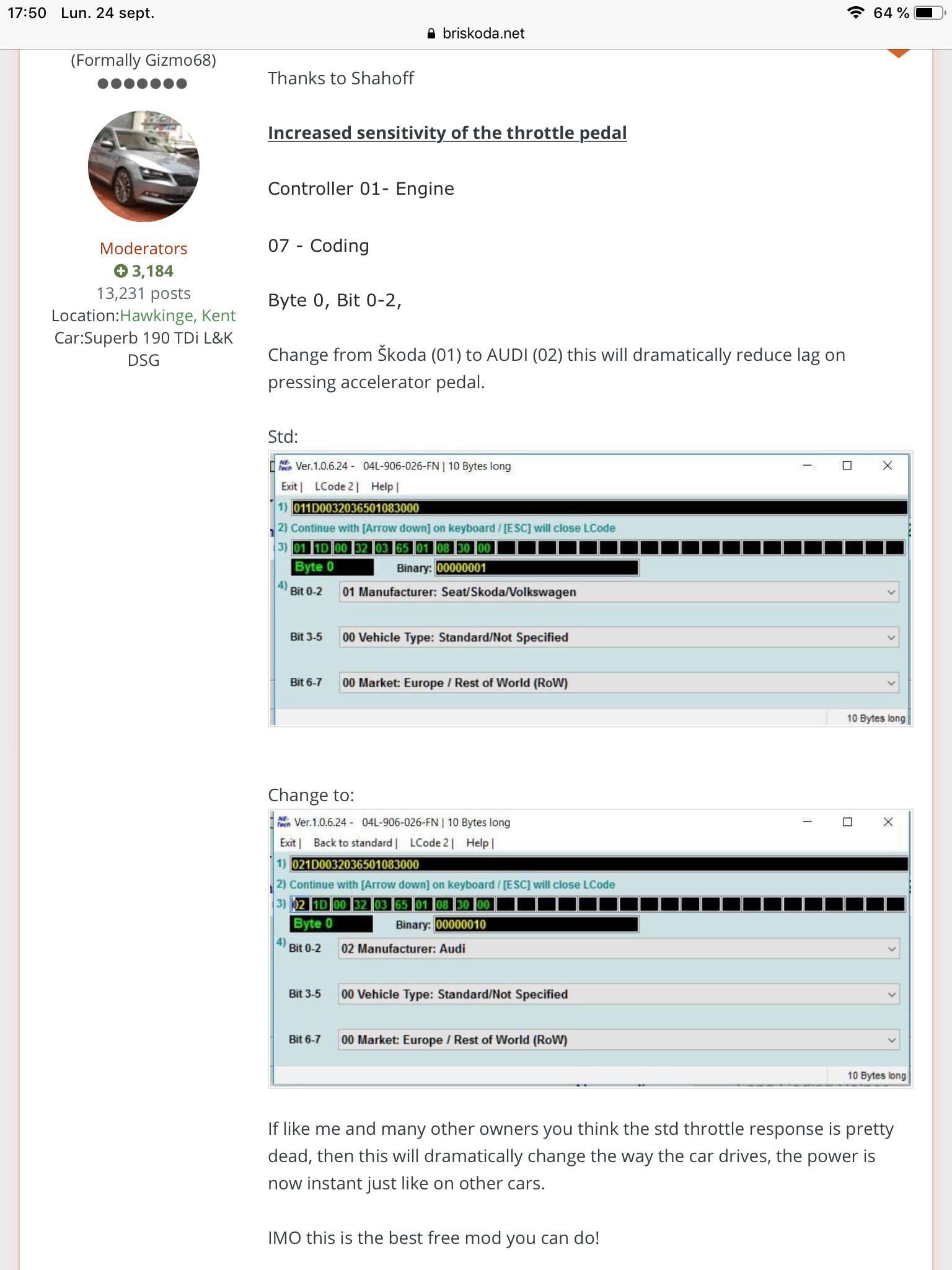
Task: Click the coding field 011D0032036501083000
Action: pos(599,508)
